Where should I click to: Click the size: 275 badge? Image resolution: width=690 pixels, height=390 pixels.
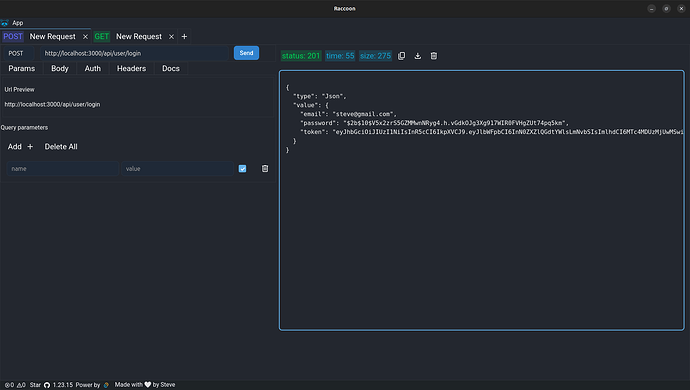click(375, 56)
